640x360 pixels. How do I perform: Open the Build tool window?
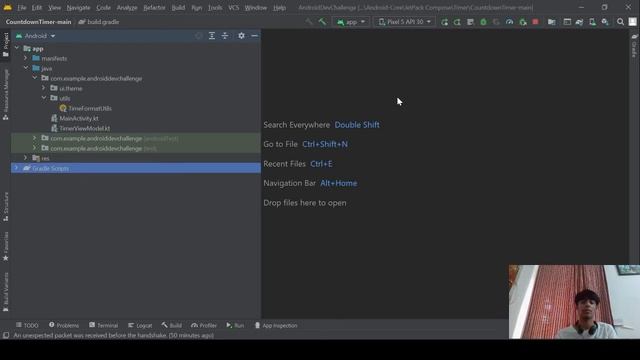point(171,325)
